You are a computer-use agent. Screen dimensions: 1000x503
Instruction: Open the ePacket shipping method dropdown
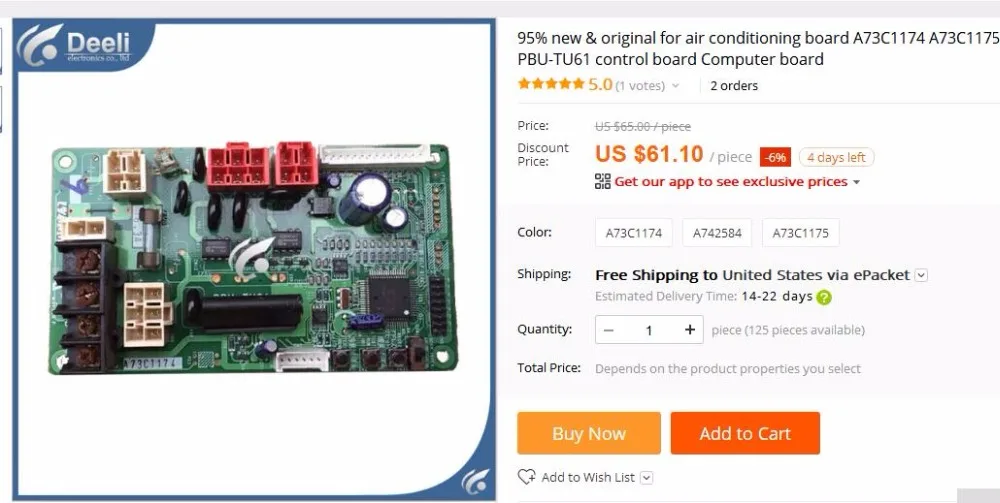[x=921, y=275]
